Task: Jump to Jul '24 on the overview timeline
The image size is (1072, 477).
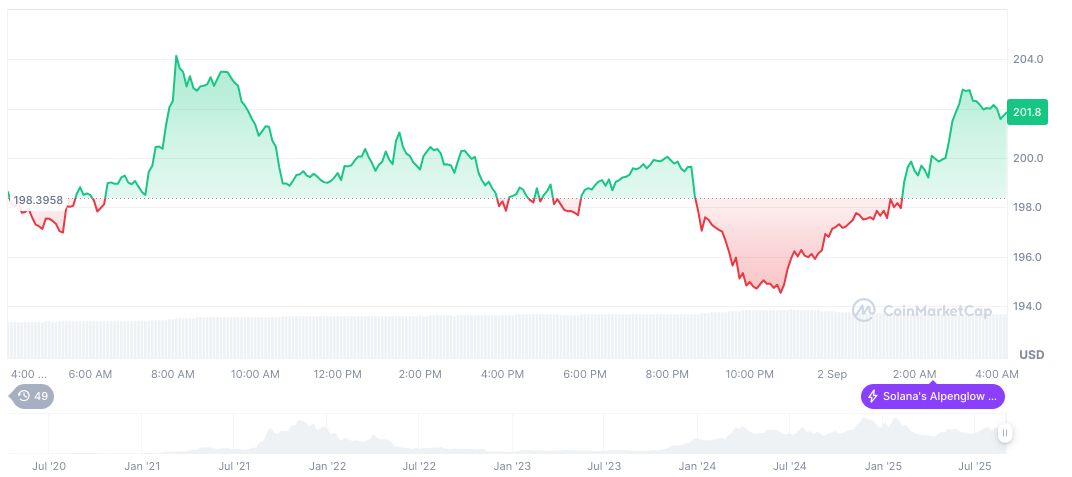Action: (x=790, y=466)
